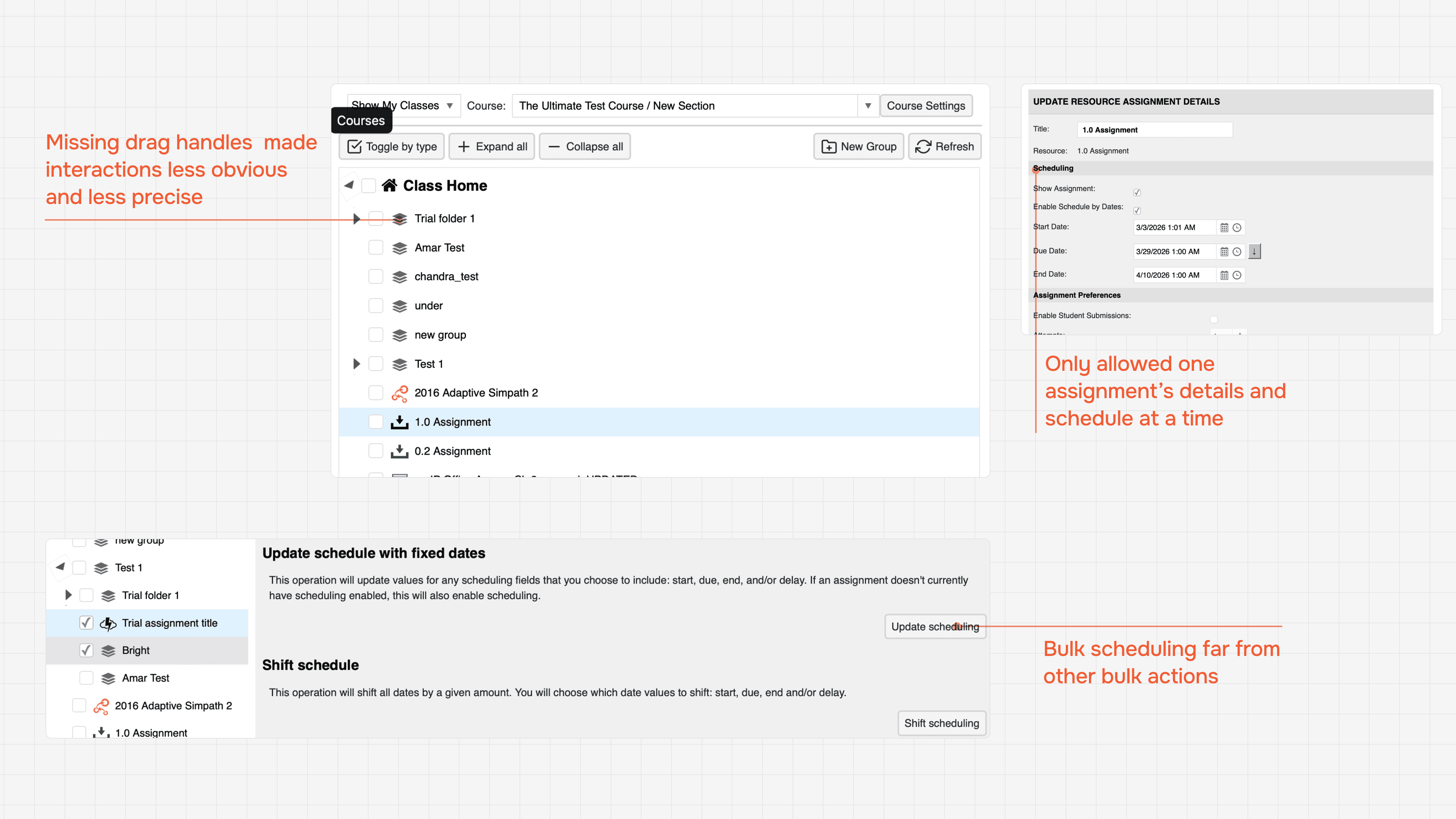Uncheck the Trial assignment title checkbox
Image resolution: width=1456 pixels, height=819 pixels.
pos(86,623)
